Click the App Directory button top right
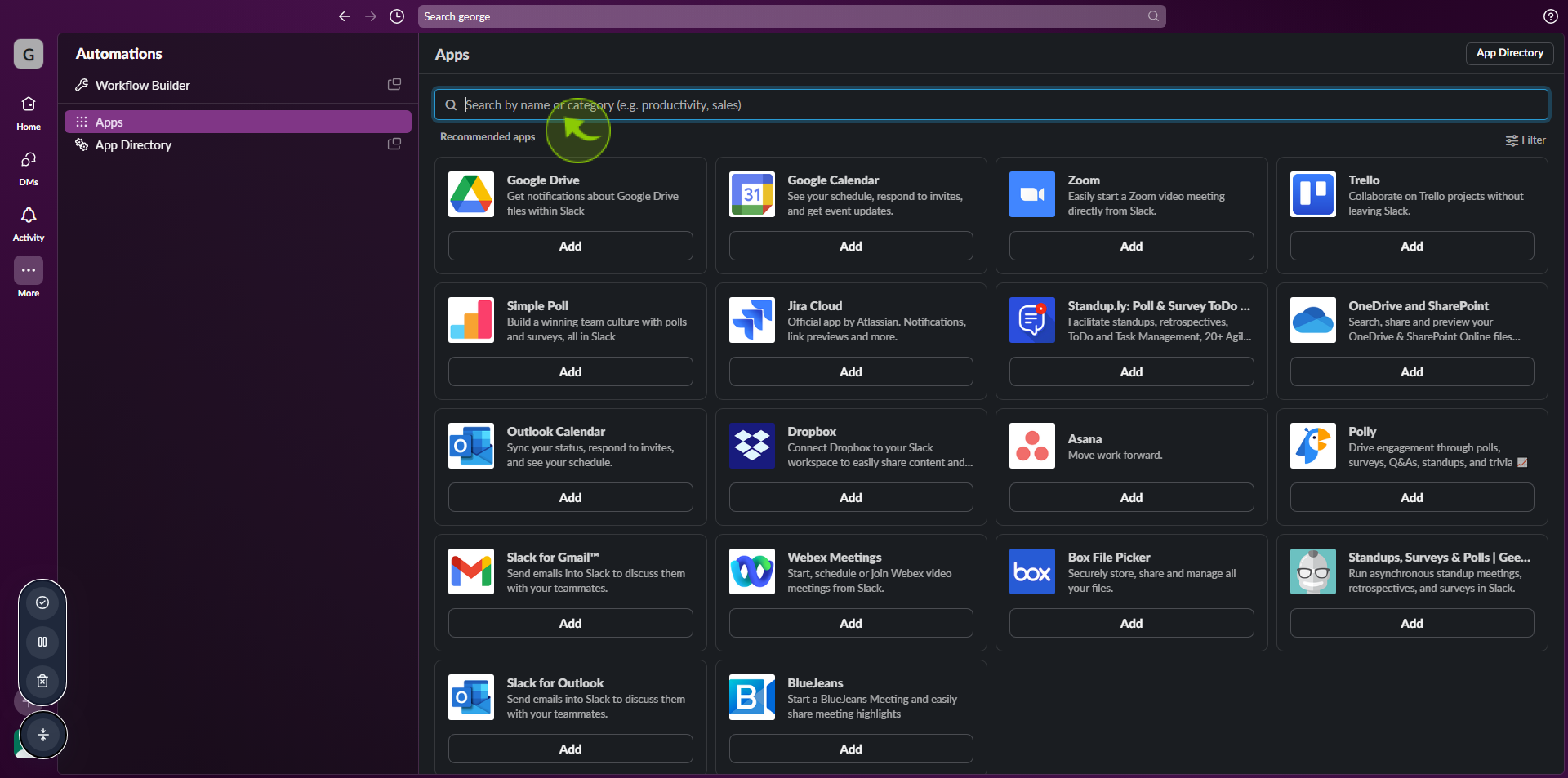The image size is (1568, 778). coord(1509,53)
